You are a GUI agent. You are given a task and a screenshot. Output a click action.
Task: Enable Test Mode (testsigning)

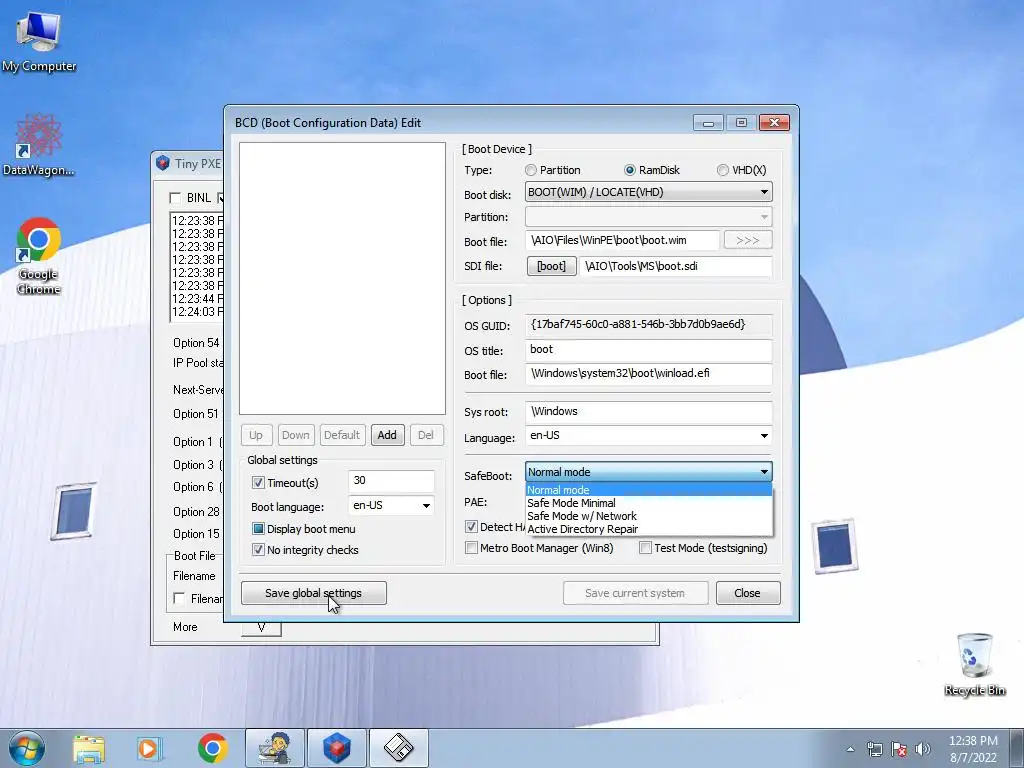click(x=645, y=548)
